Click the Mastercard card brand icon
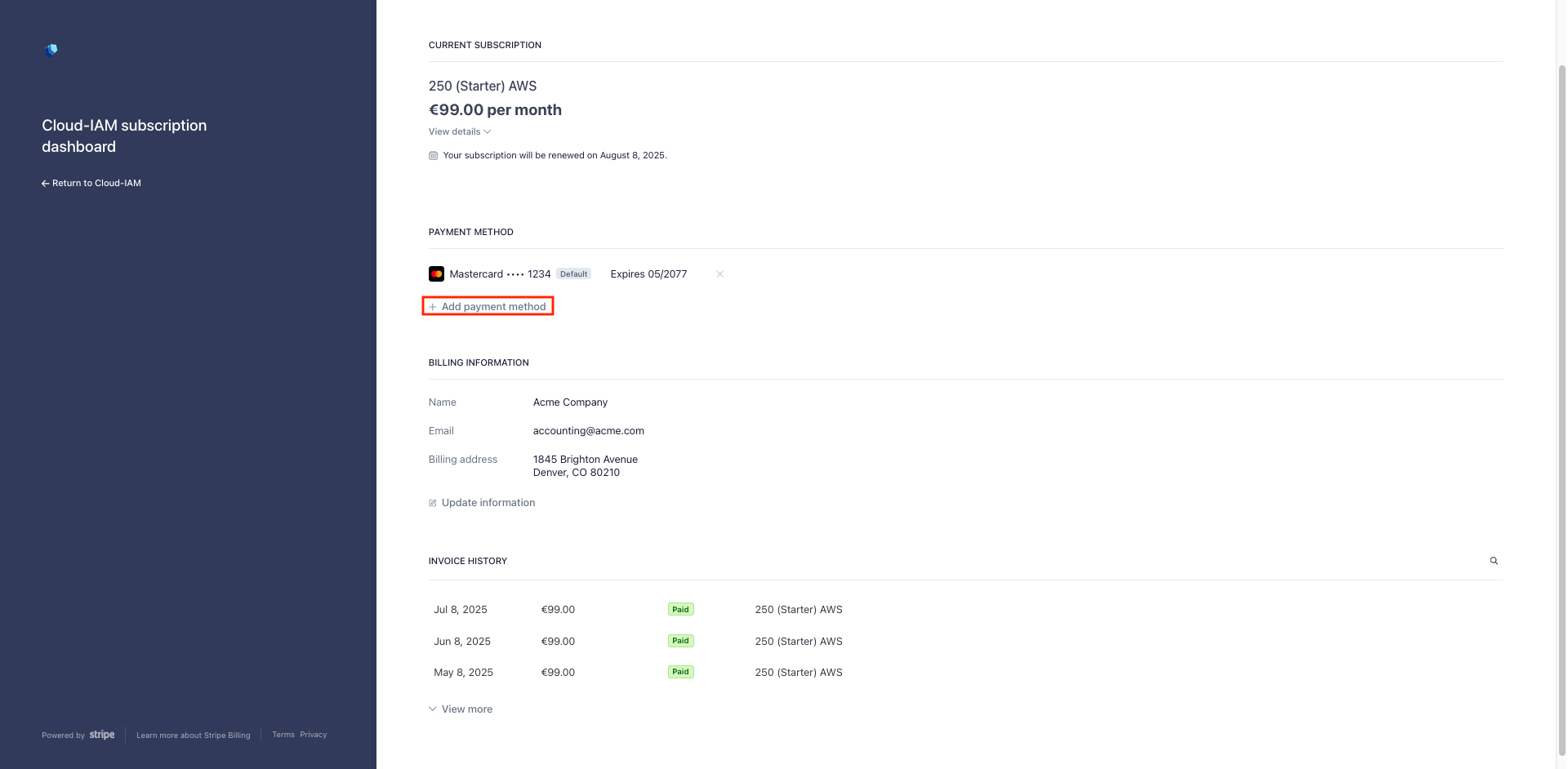This screenshot has height=769, width=1568. (436, 274)
